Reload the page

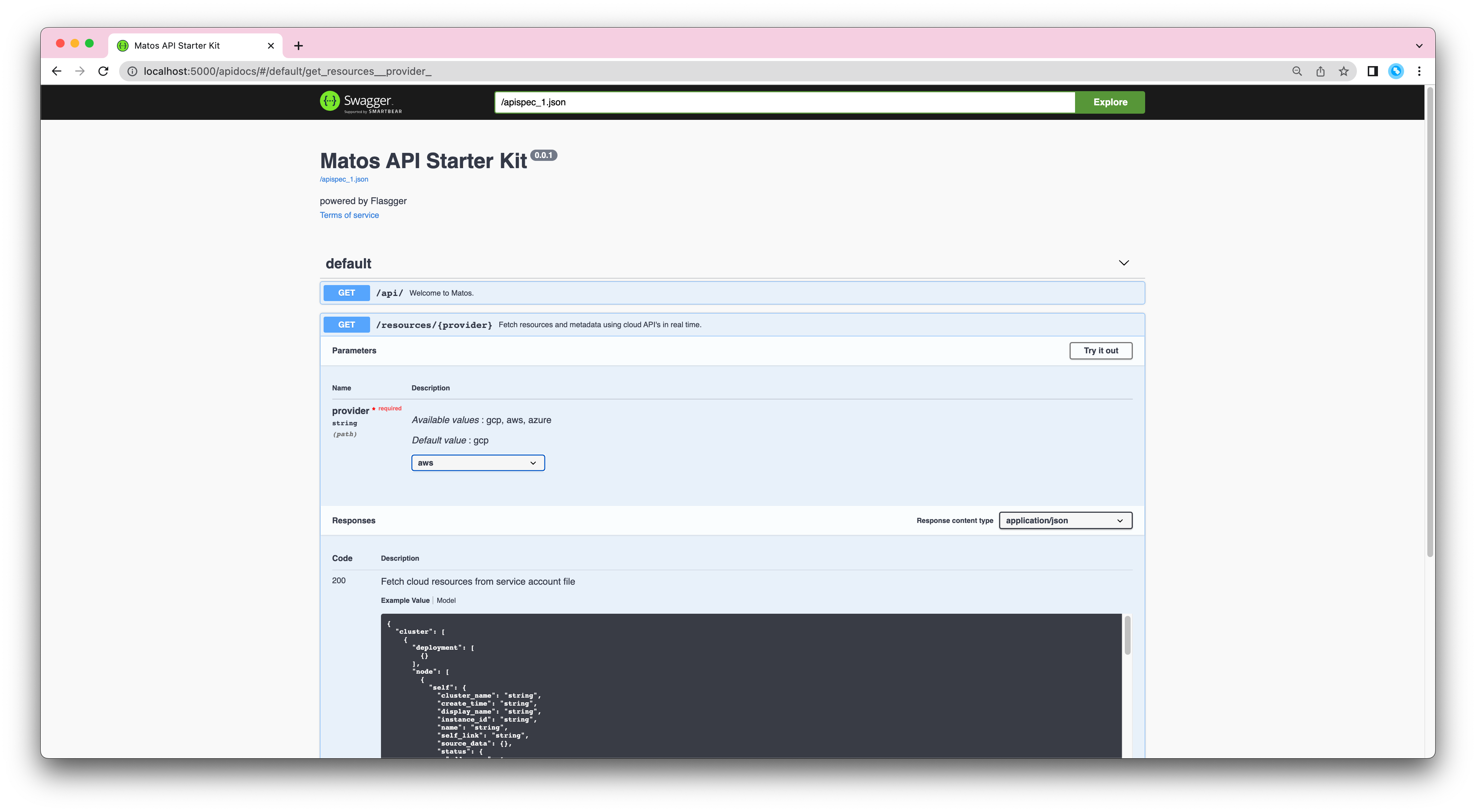(103, 71)
